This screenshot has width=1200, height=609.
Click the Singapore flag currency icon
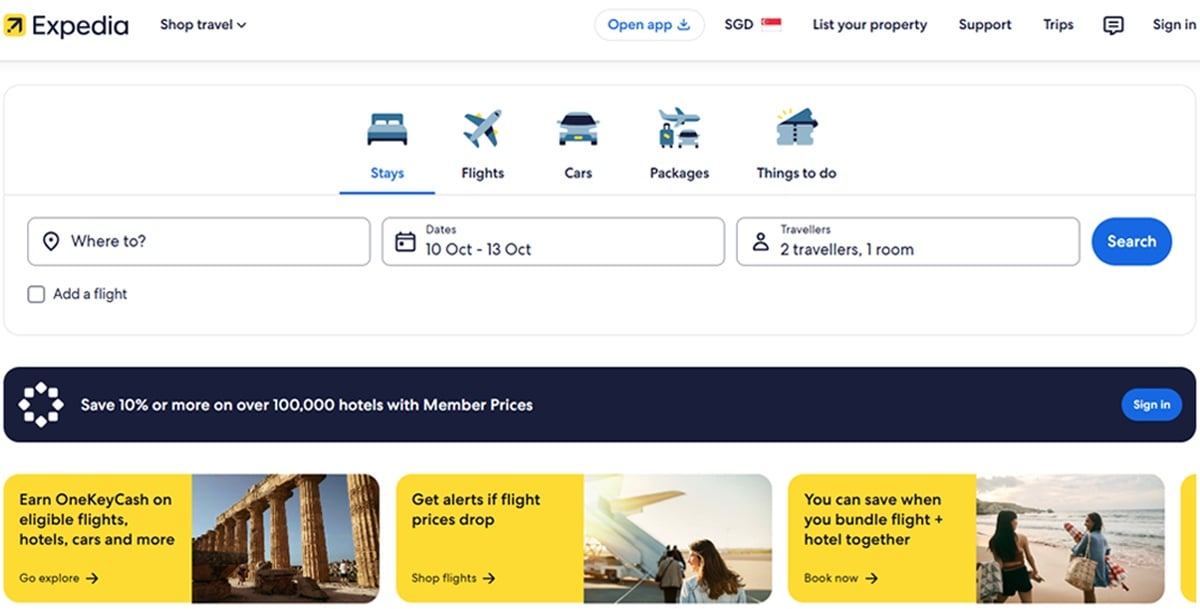pos(771,25)
